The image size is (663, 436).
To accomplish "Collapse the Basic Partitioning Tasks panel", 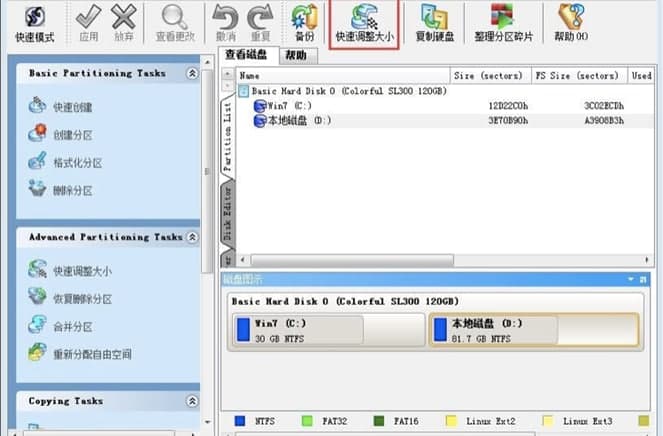I will [x=192, y=73].
